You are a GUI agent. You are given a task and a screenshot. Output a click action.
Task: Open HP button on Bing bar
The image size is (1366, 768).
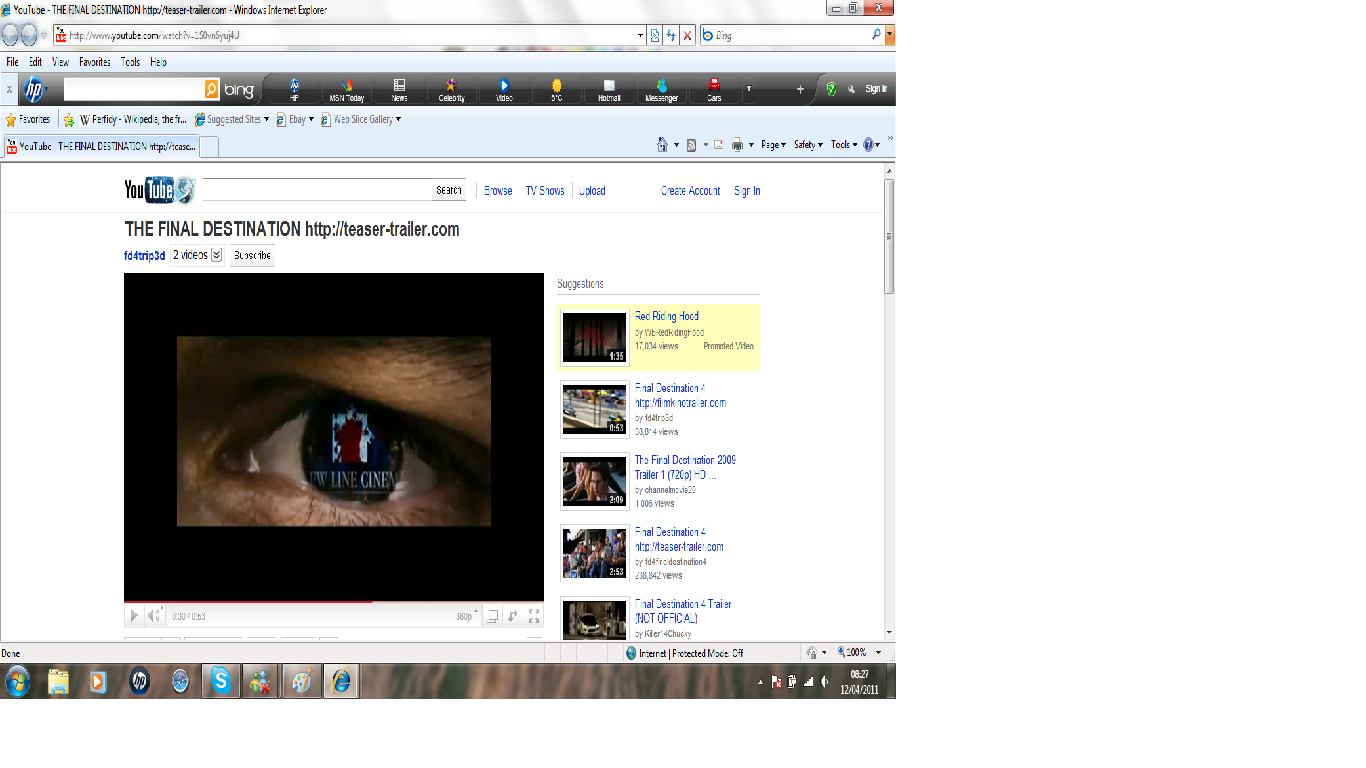tap(294, 90)
